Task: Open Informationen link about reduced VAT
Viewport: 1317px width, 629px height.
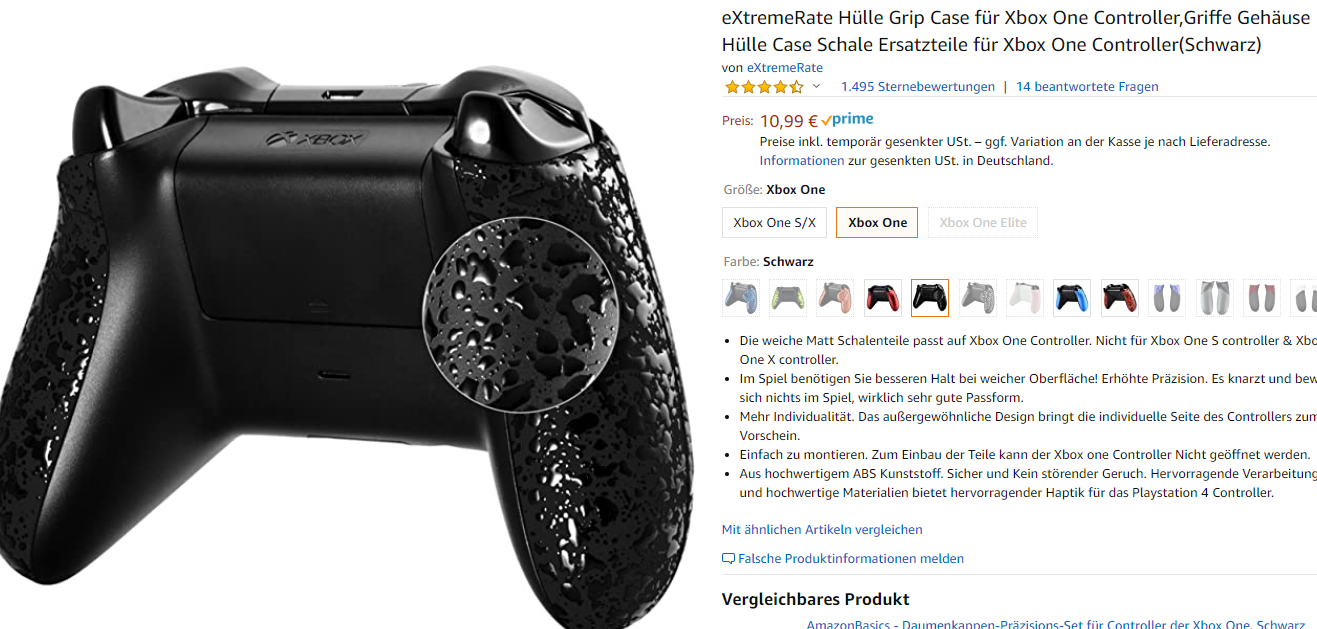Action: click(802, 160)
